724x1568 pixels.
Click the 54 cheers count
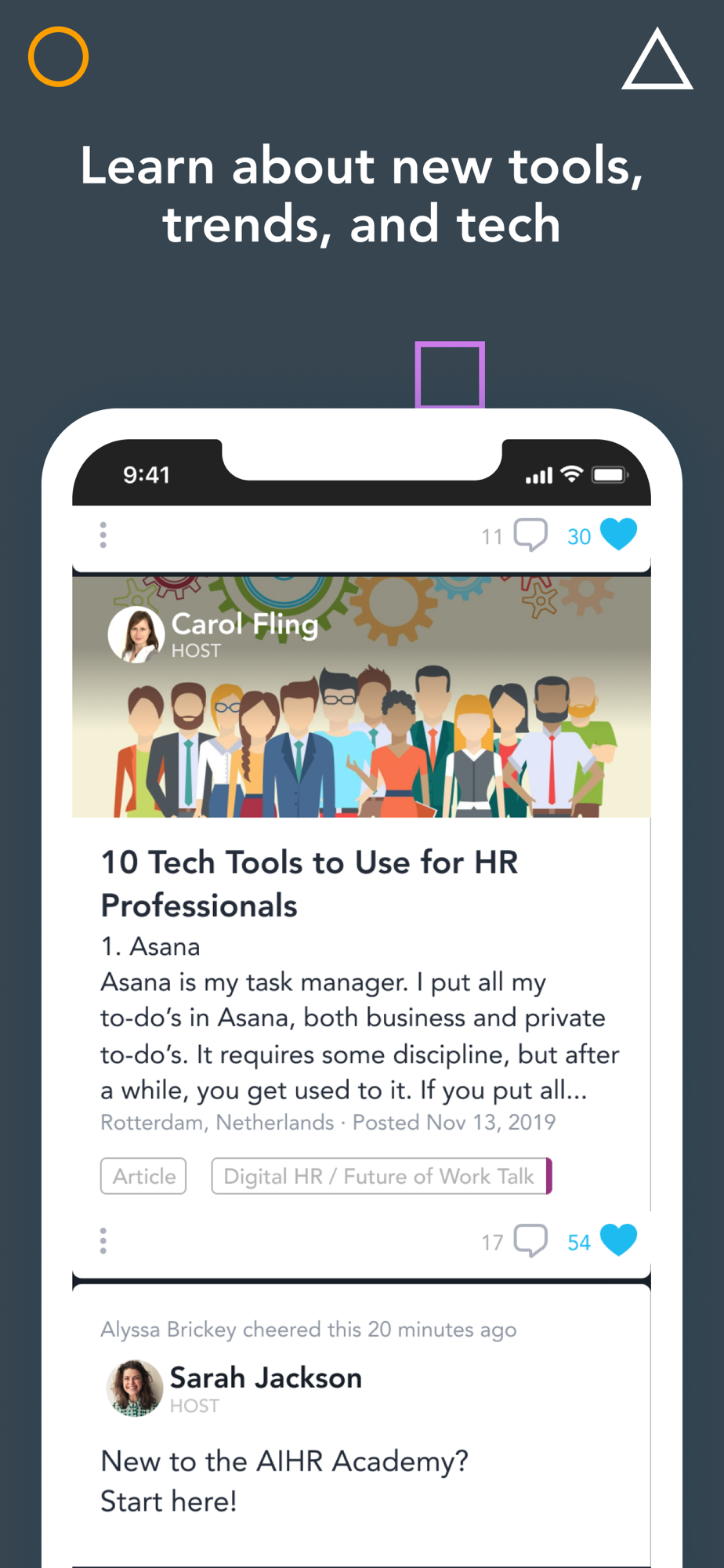pos(579,1243)
